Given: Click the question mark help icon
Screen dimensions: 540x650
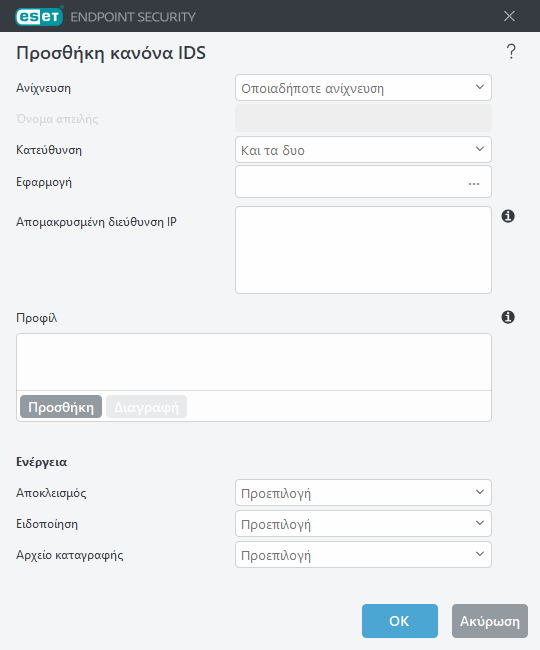Looking at the screenshot, I should (511, 52).
